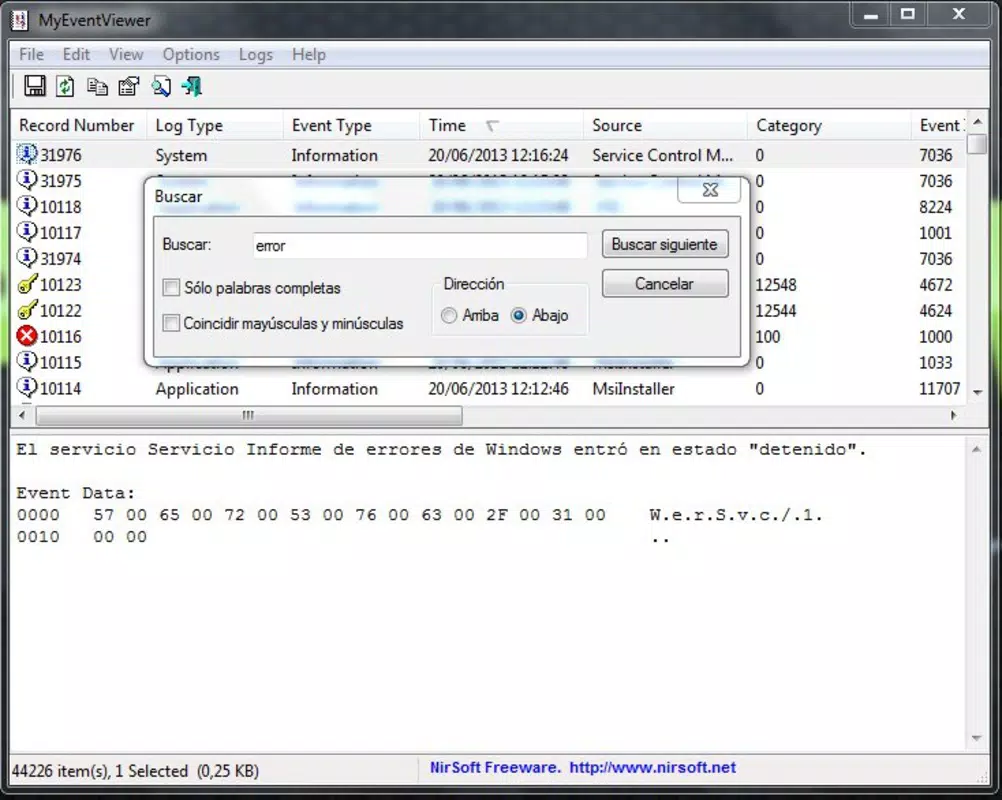Click the MyEventViewer title bar app icon

click(x=20, y=20)
